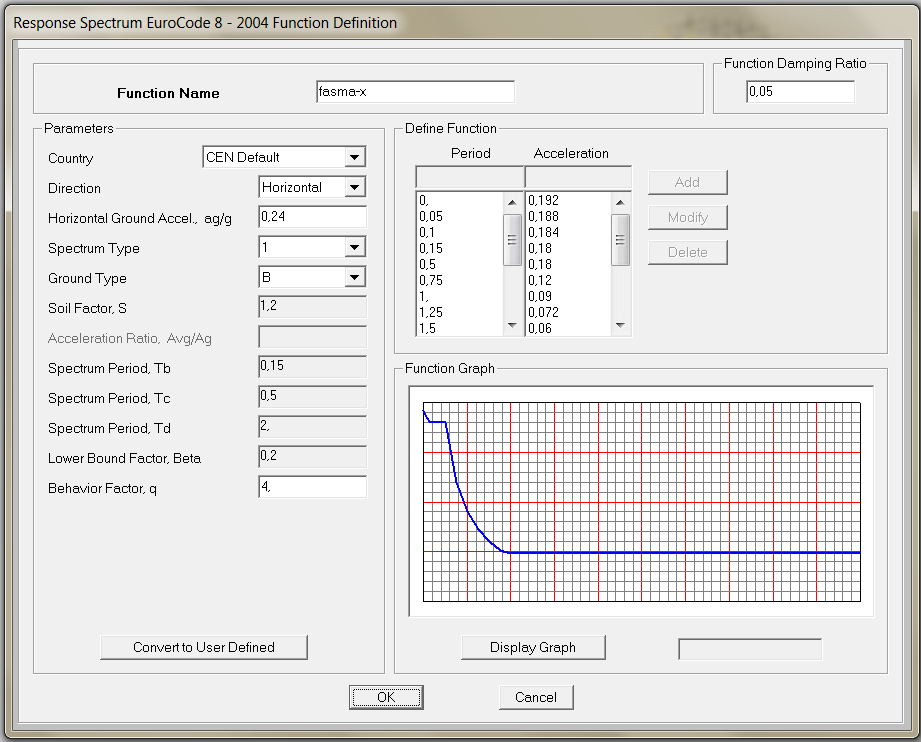Select acceleration value 0,072
921x742 pixels.
[543, 313]
